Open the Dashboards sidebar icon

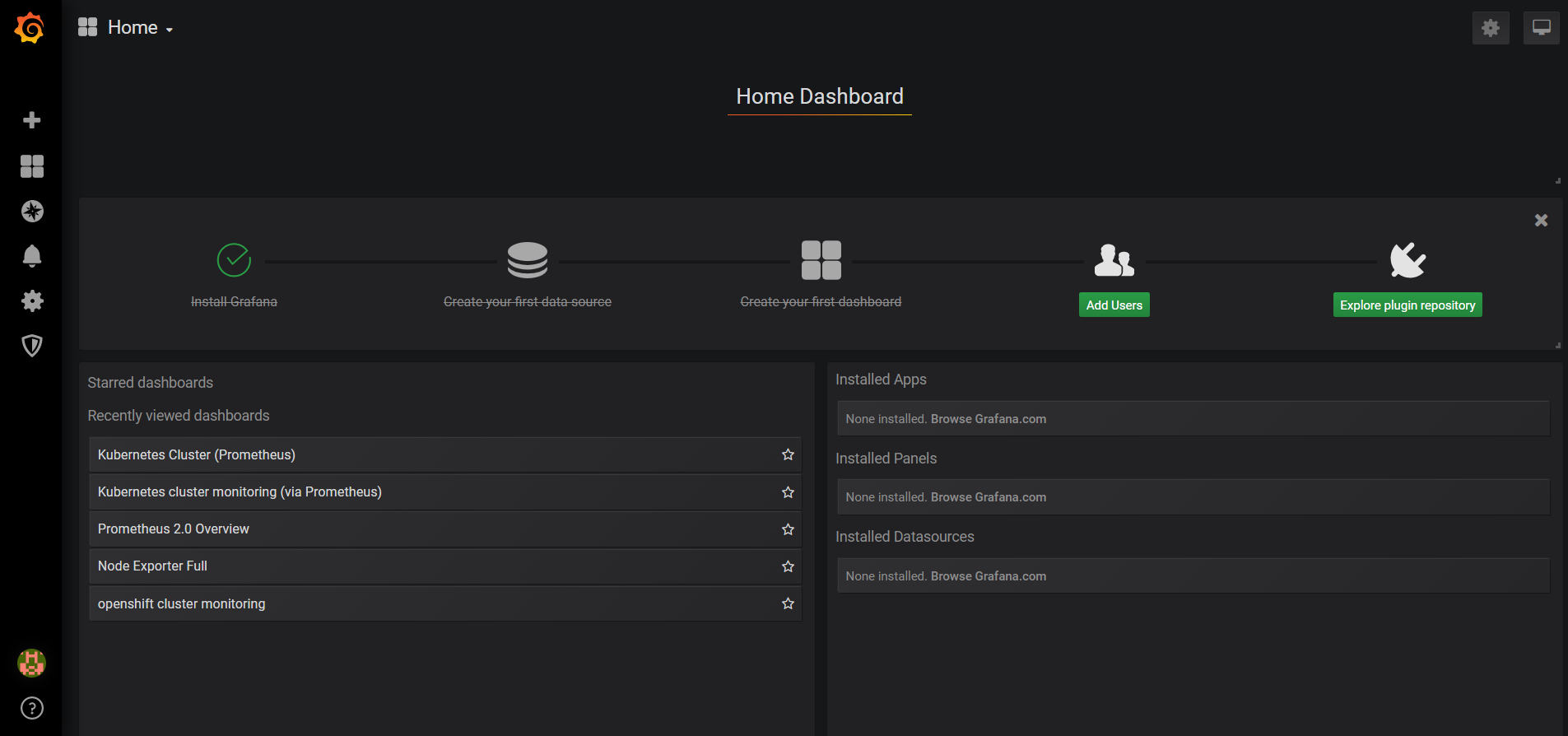pyautogui.click(x=32, y=166)
